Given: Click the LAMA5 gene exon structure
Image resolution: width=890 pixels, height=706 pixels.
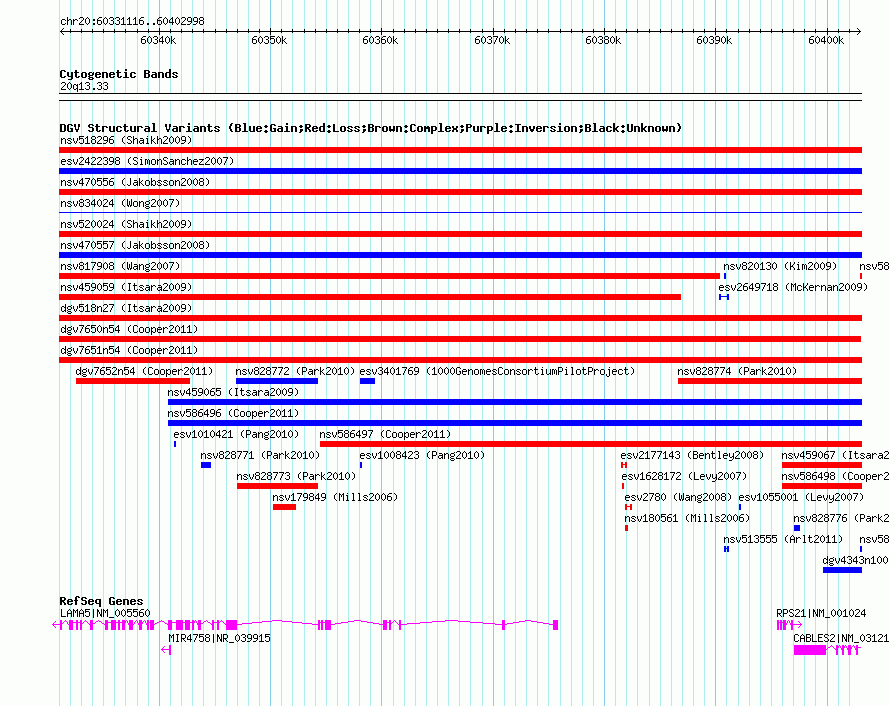Looking at the screenshot, I should pyautogui.click(x=305, y=625).
